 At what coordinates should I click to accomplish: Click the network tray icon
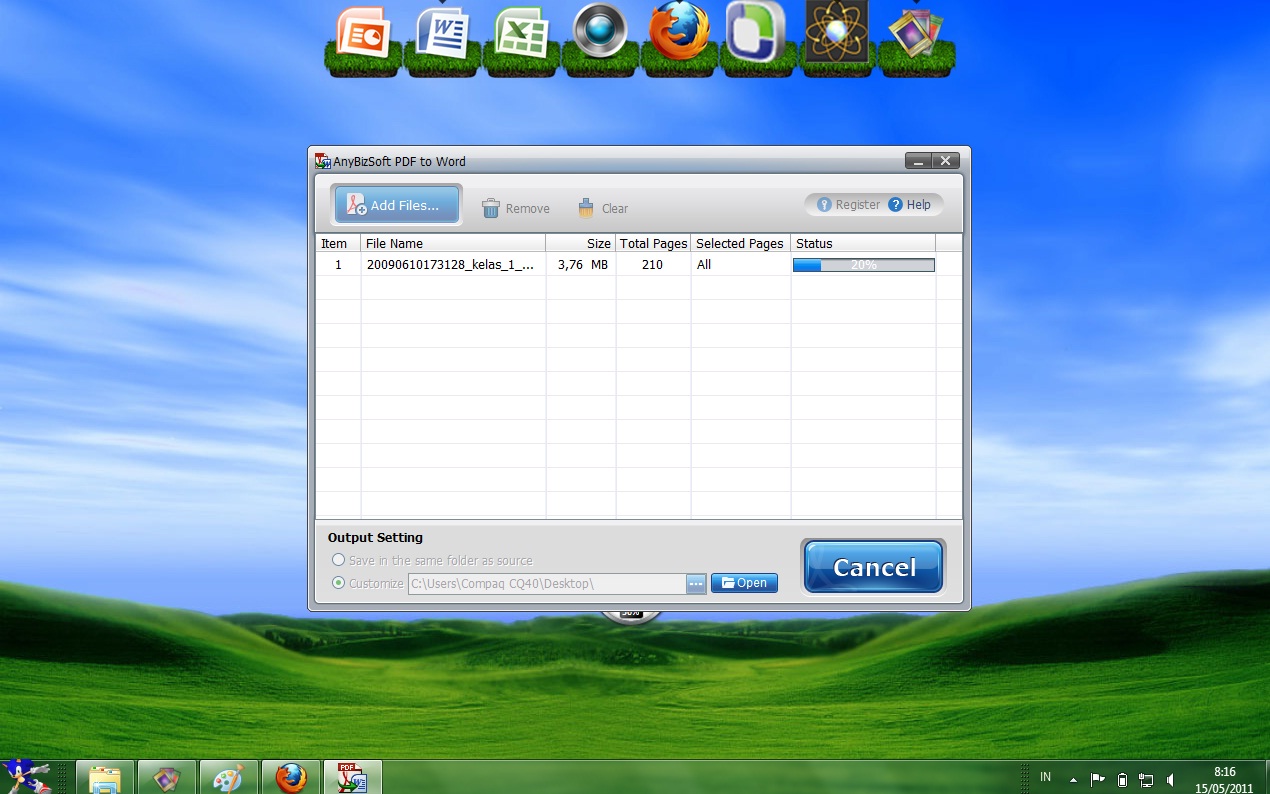click(x=1146, y=779)
